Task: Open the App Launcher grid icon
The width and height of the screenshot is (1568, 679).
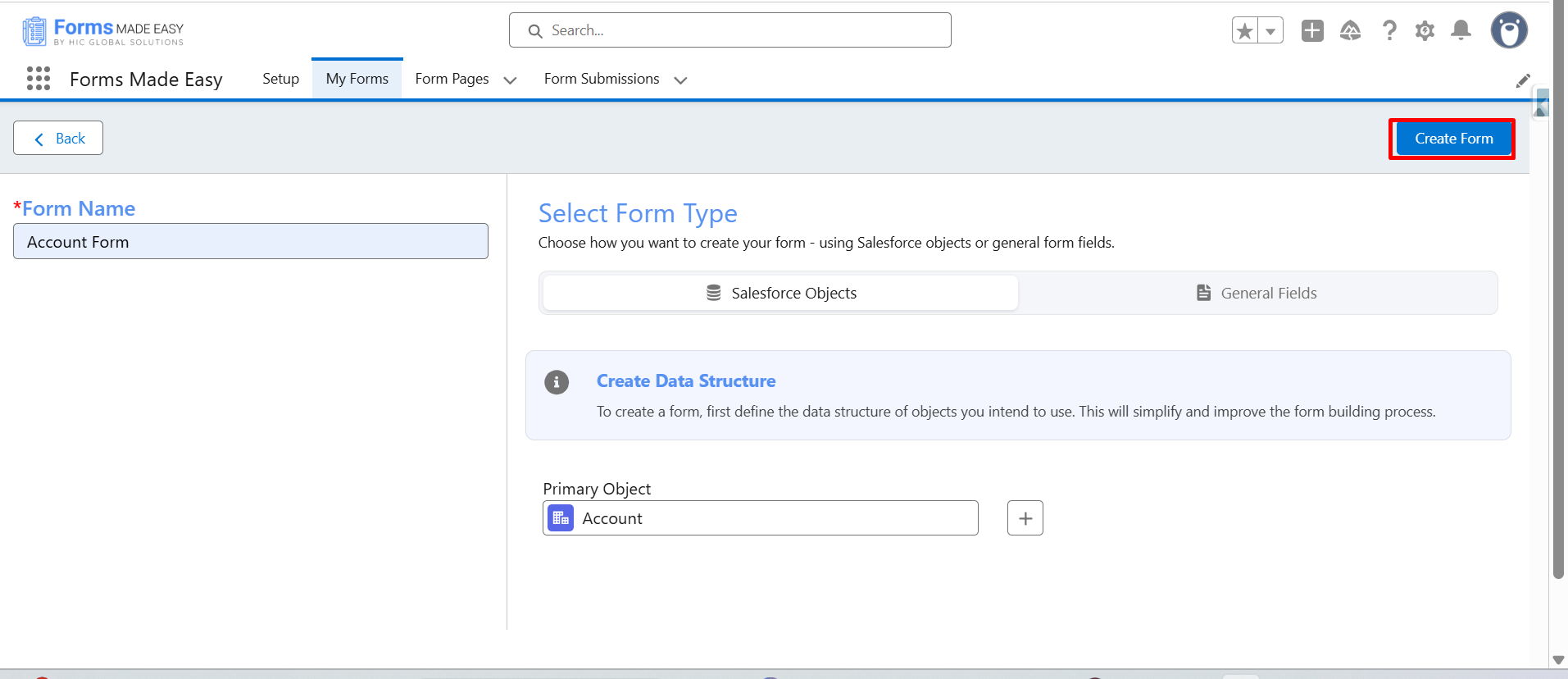Action: pyautogui.click(x=39, y=79)
